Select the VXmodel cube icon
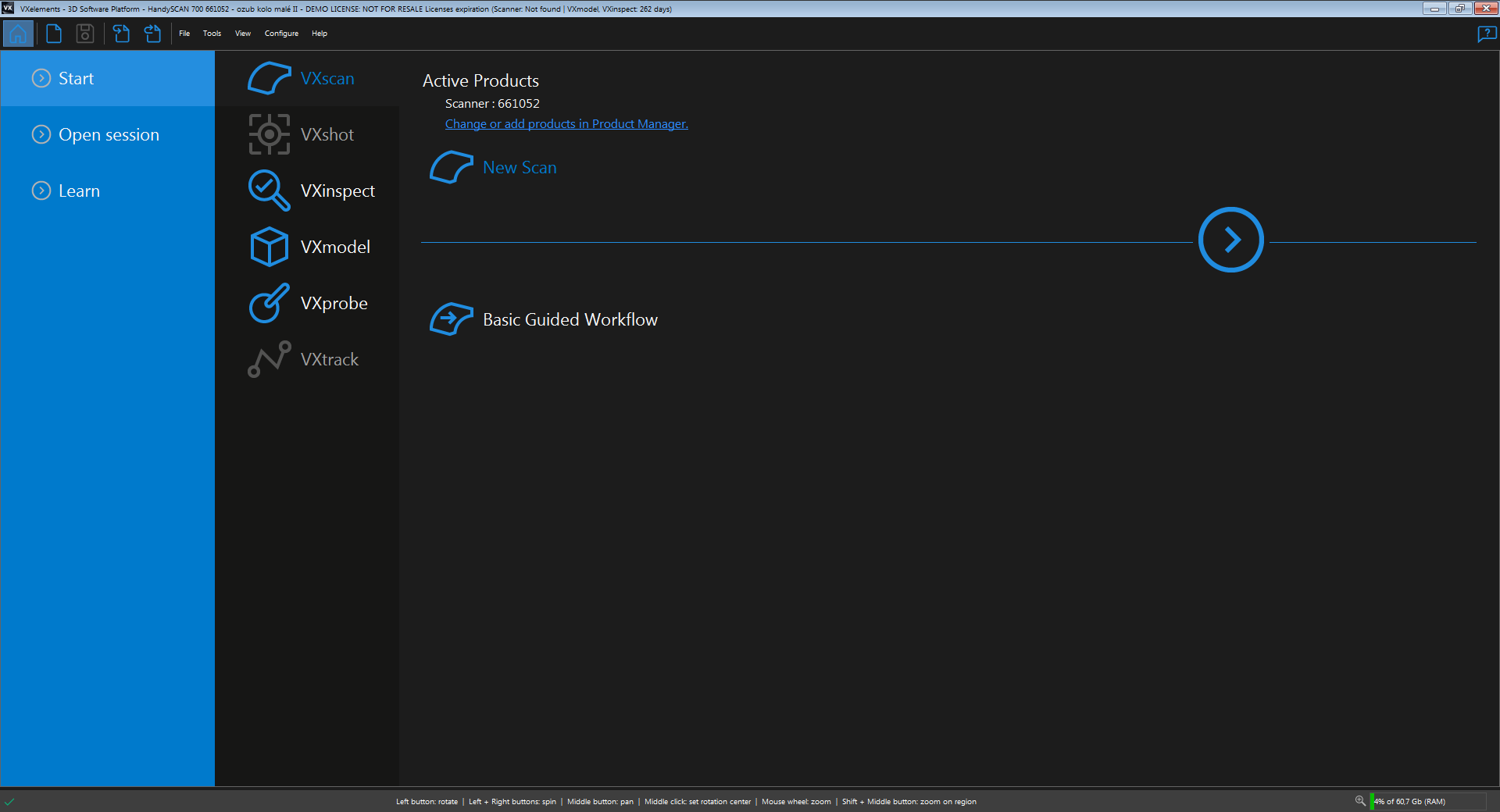This screenshot has height=812, width=1500. [x=269, y=247]
